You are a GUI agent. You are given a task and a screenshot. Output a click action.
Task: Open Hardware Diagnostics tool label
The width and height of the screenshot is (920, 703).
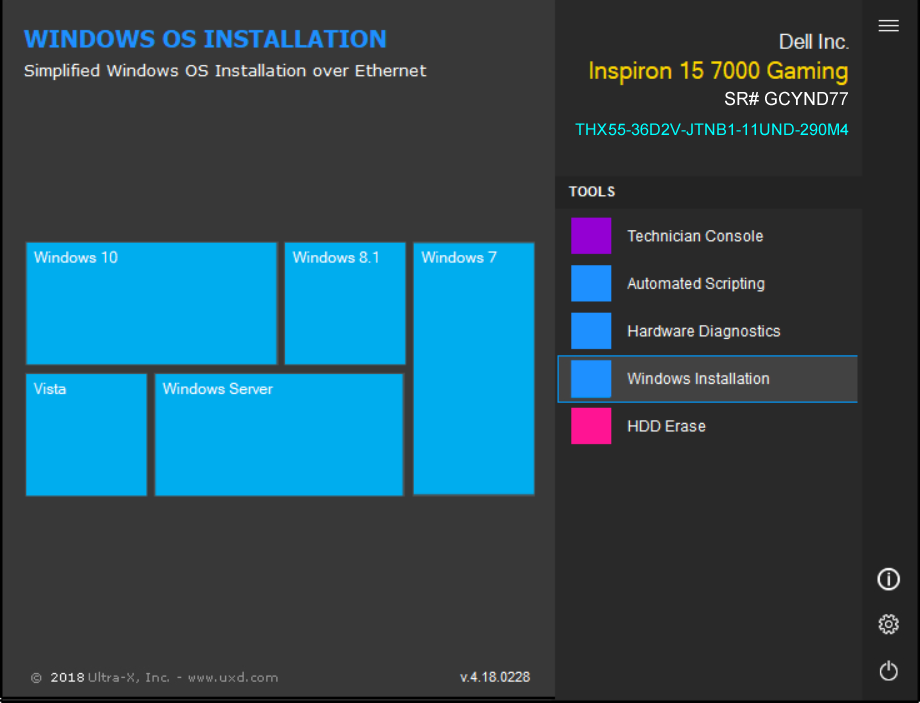pos(703,331)
